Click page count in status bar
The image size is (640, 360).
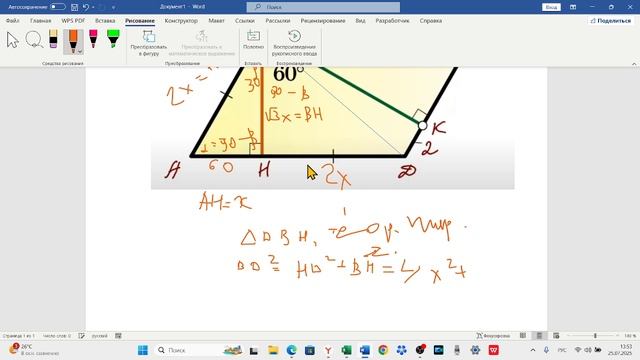tap(19, 336)
